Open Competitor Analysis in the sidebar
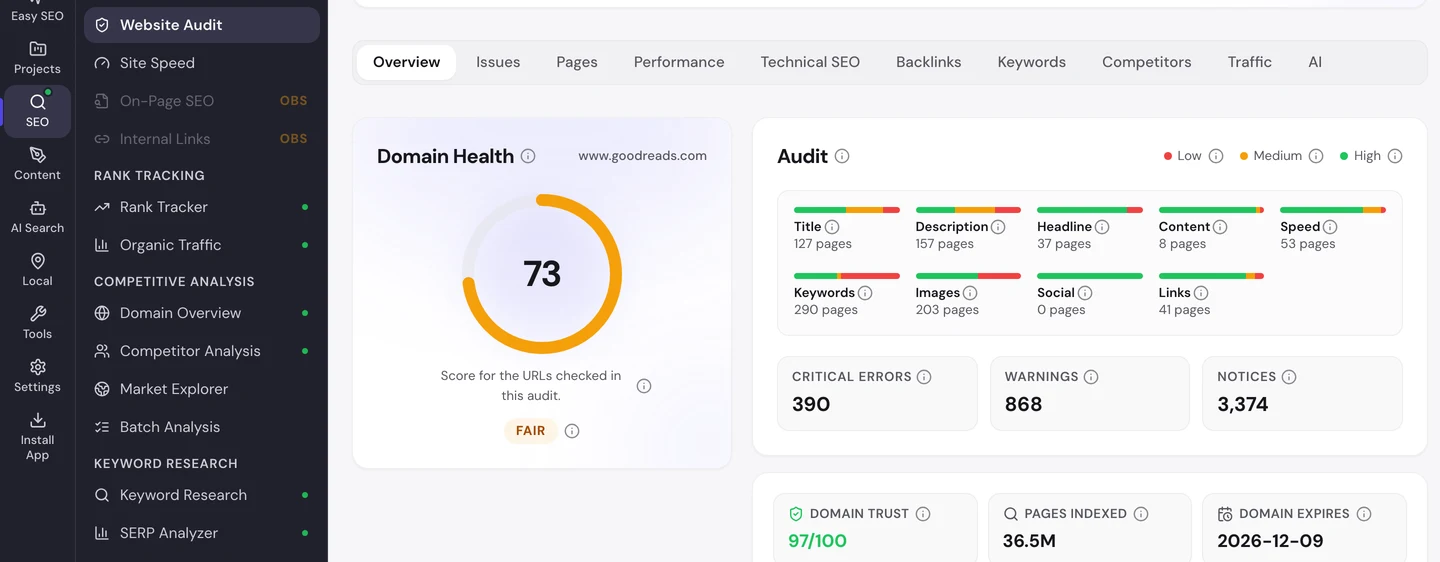This screenshot has height=562, width=1440. point(202,351)
